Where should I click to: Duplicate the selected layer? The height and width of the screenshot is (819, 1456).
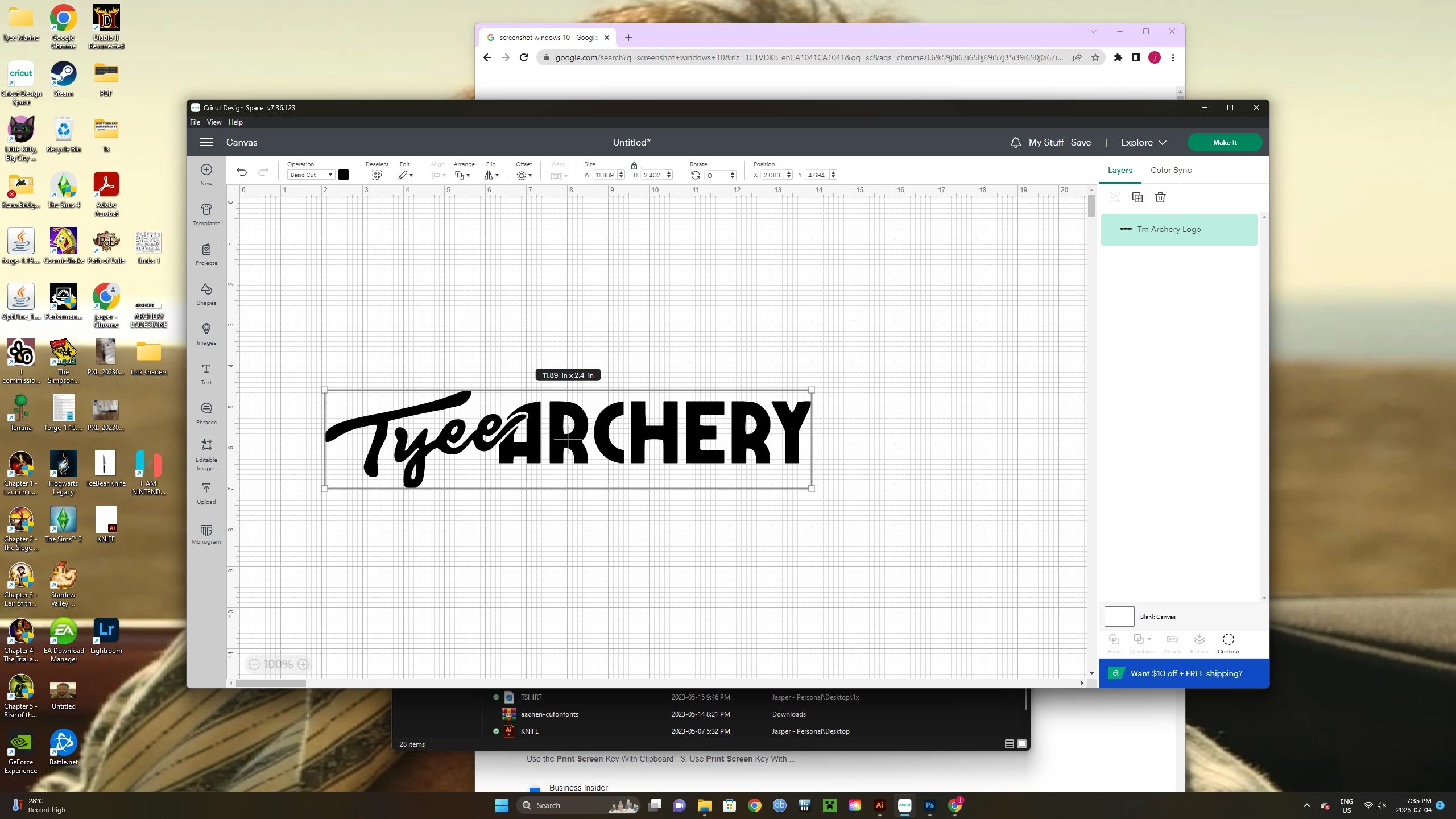pos(1137,197)
